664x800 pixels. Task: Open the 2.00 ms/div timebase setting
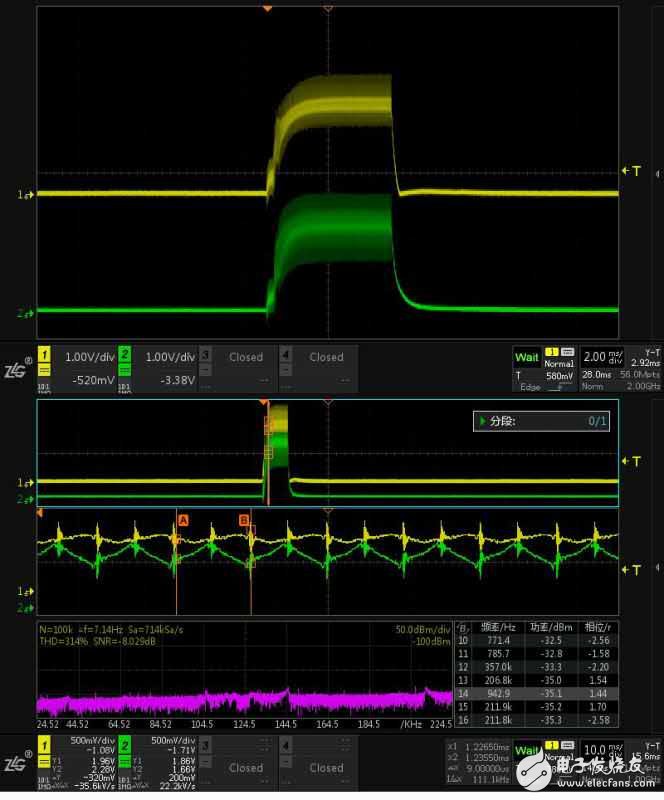[x=600, y=358]
